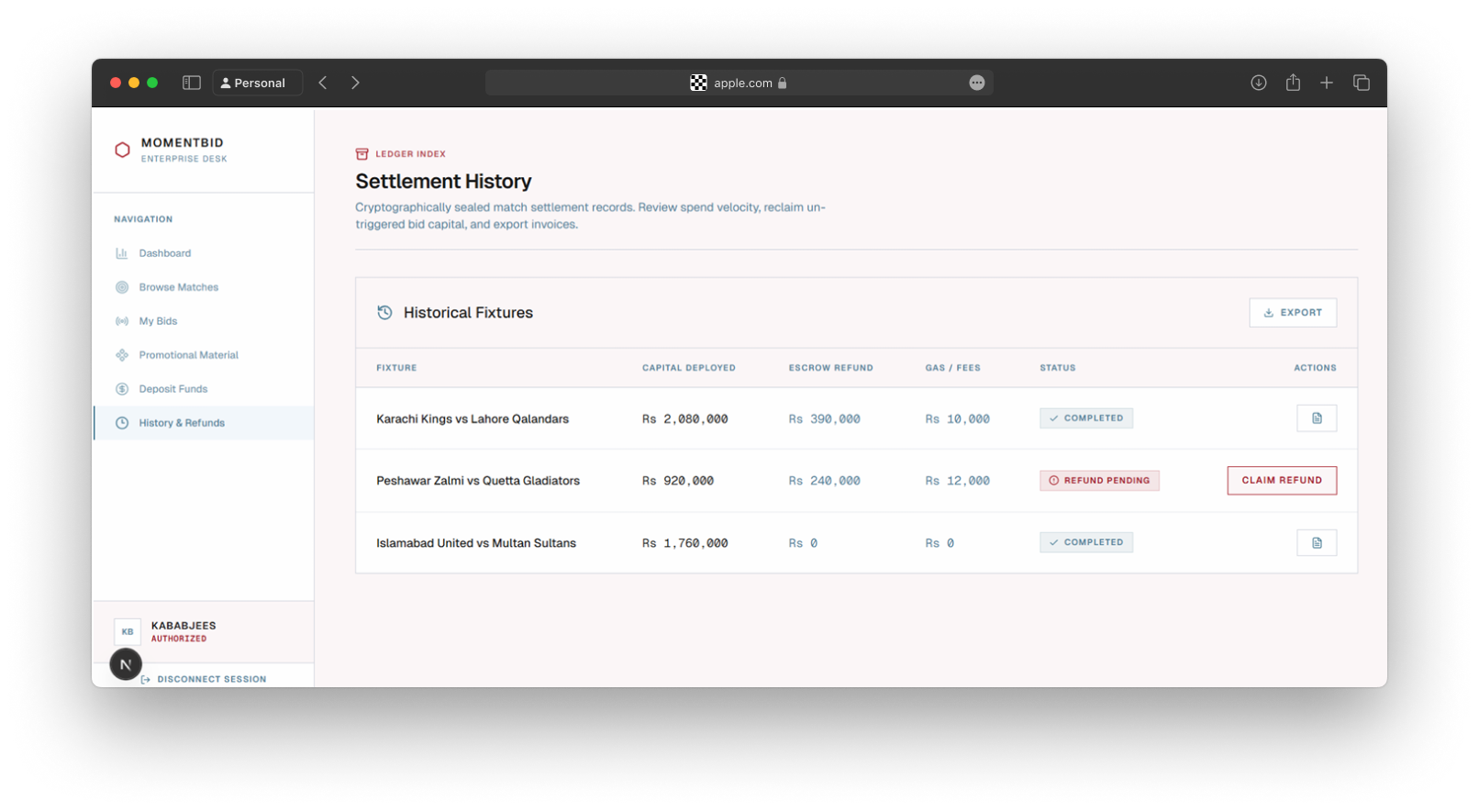Image resolution: width=1479 pixels, height=812 pixels.
Task: Click the Status column header
Action: point(1058,368)
